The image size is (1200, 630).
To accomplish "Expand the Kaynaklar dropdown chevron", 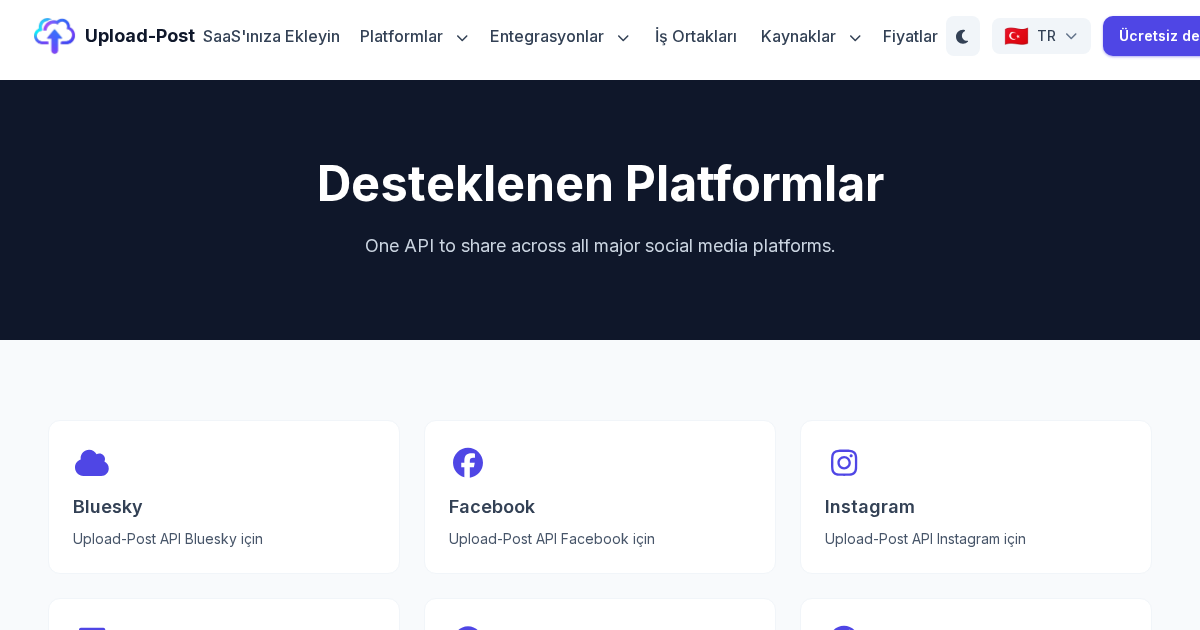I will click(x=855, y=37).
